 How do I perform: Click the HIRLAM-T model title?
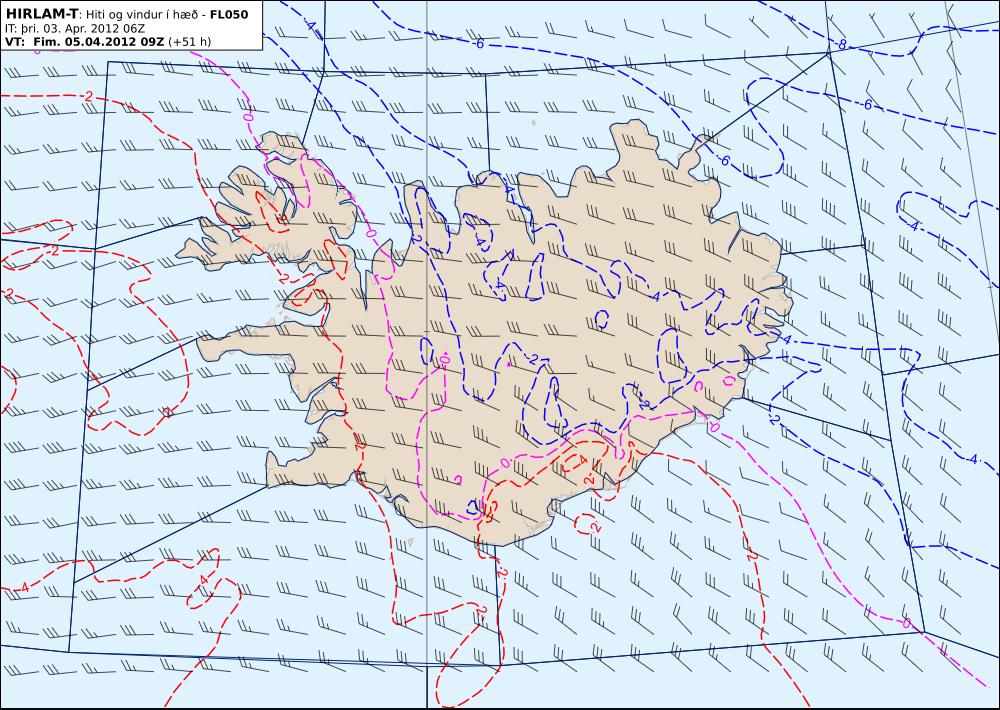[x=41, y=13]
